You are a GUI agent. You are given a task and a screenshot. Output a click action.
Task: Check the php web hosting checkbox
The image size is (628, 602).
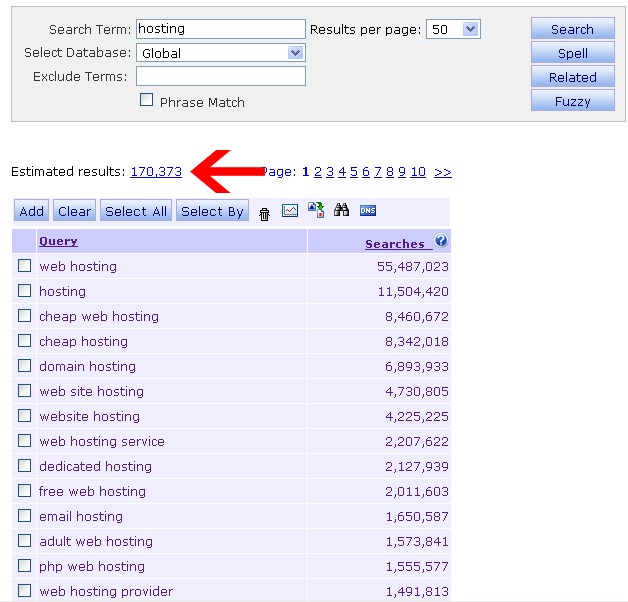click(x=24, y=566)
